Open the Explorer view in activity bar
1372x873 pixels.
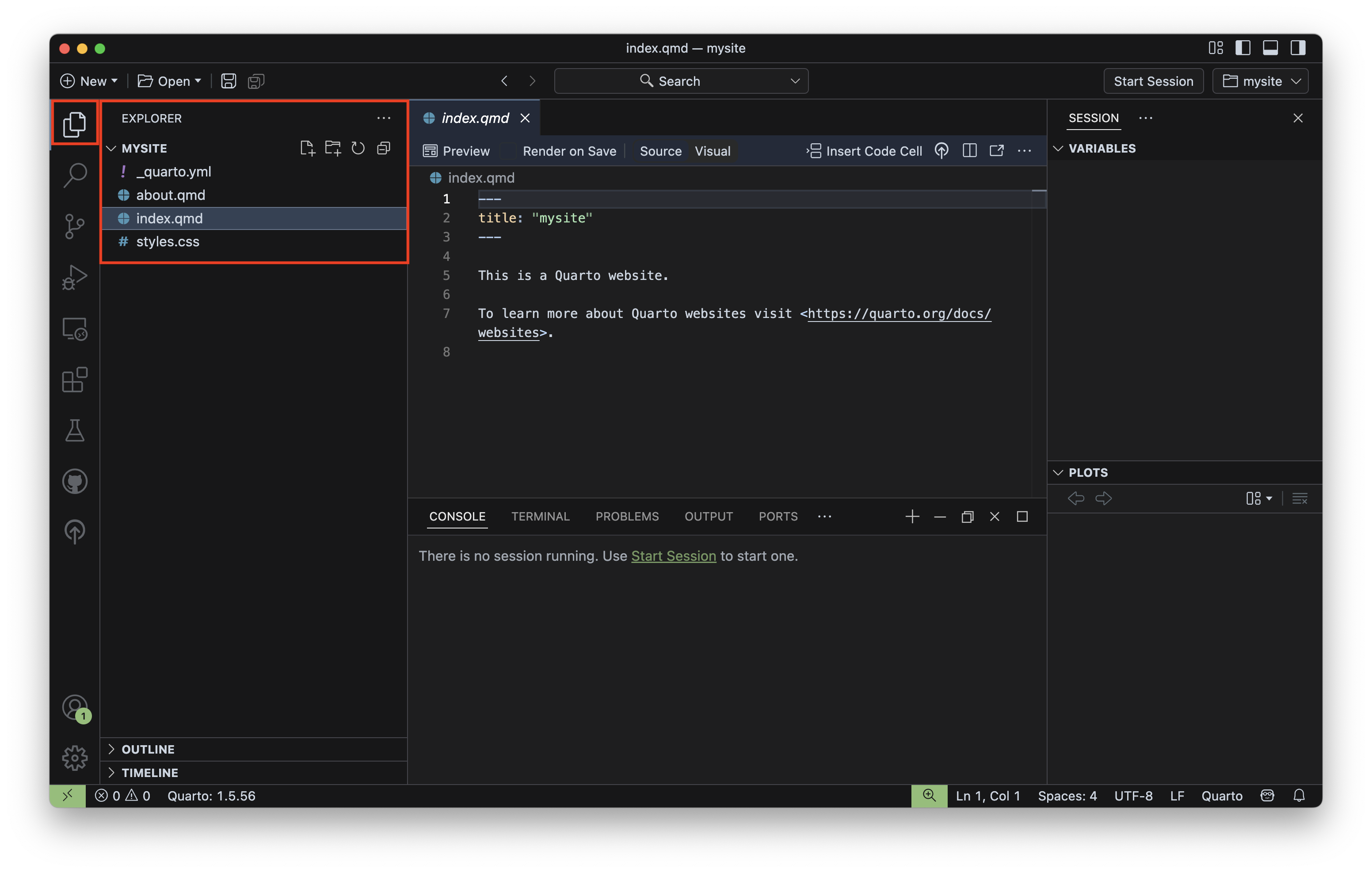coord(75,124)
